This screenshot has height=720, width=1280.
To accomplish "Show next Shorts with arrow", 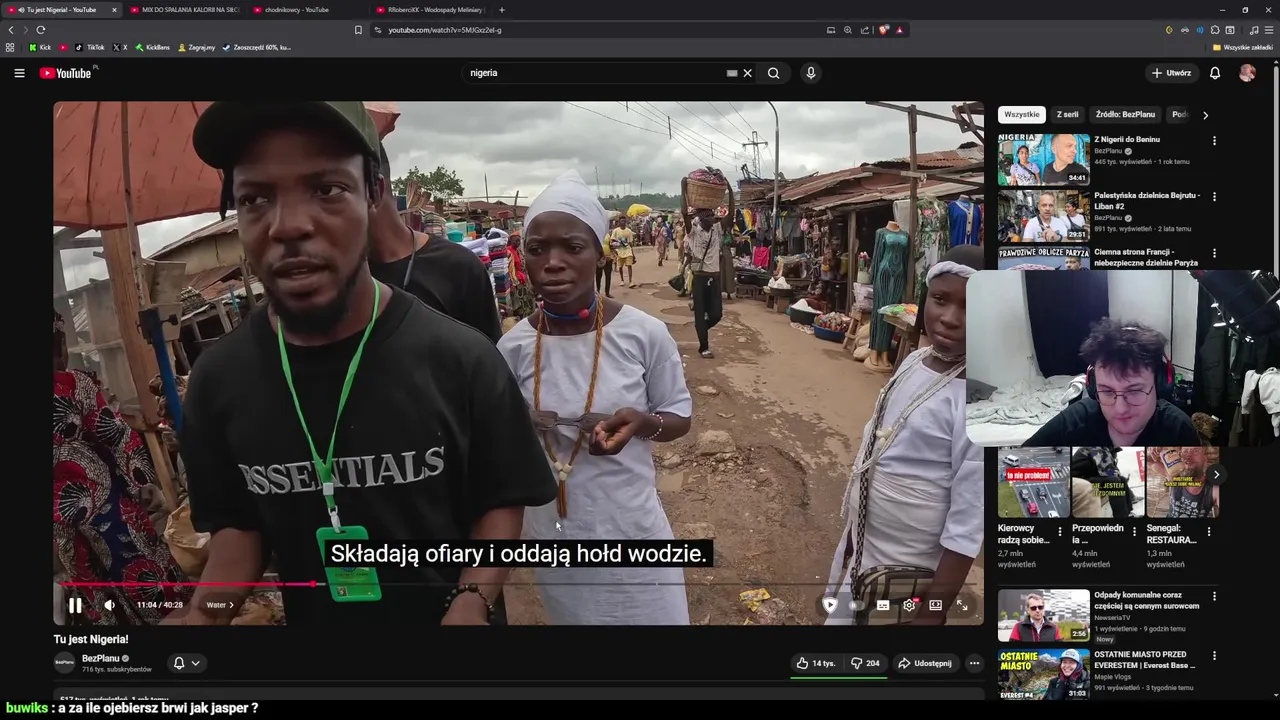I will 1215,475.
